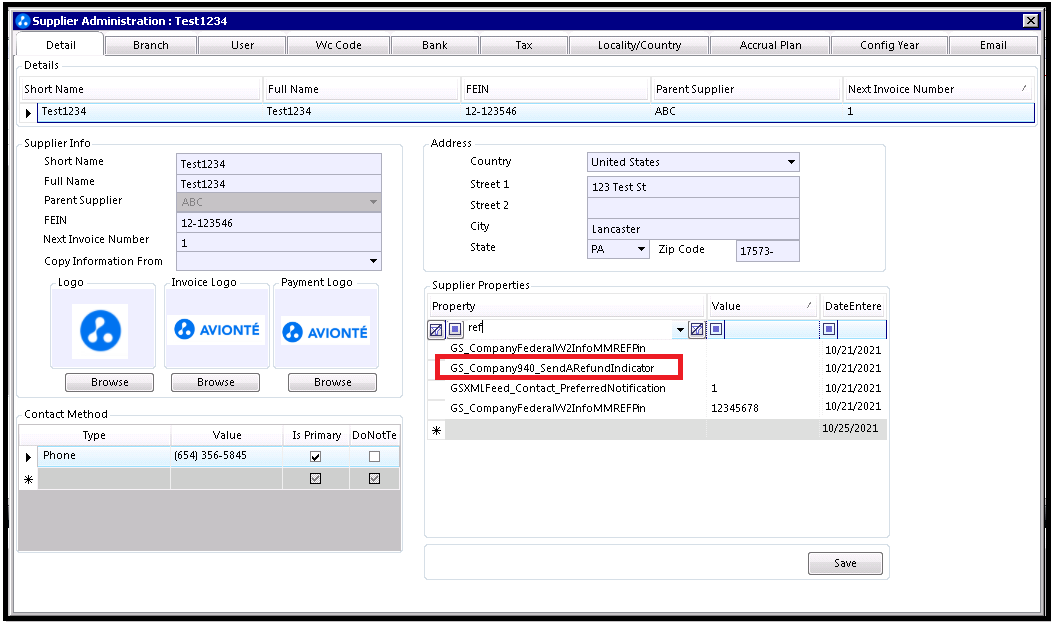This screenshot has height=624, width=1051.
Task: Toggle DoNotText checkbox for Phone row
Action: tap(375, 456)
